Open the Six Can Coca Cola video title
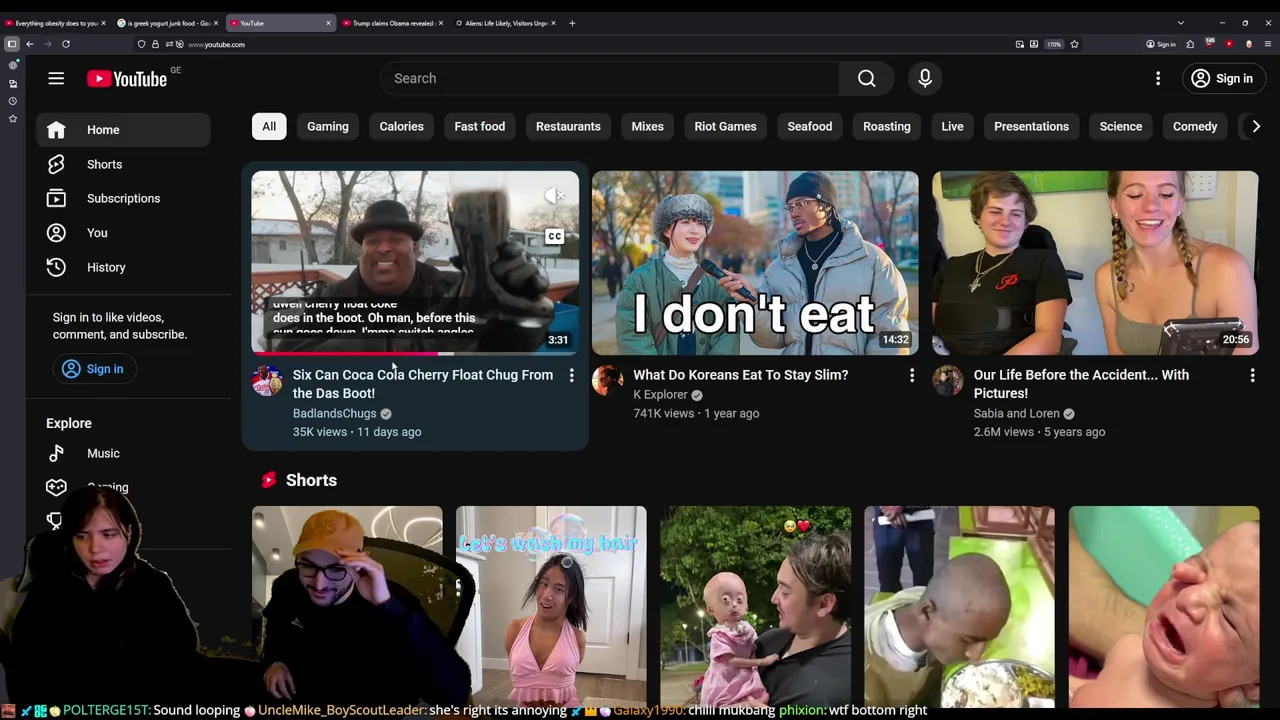Screen dimensions: 1280x720 click(x=422, y=384)
